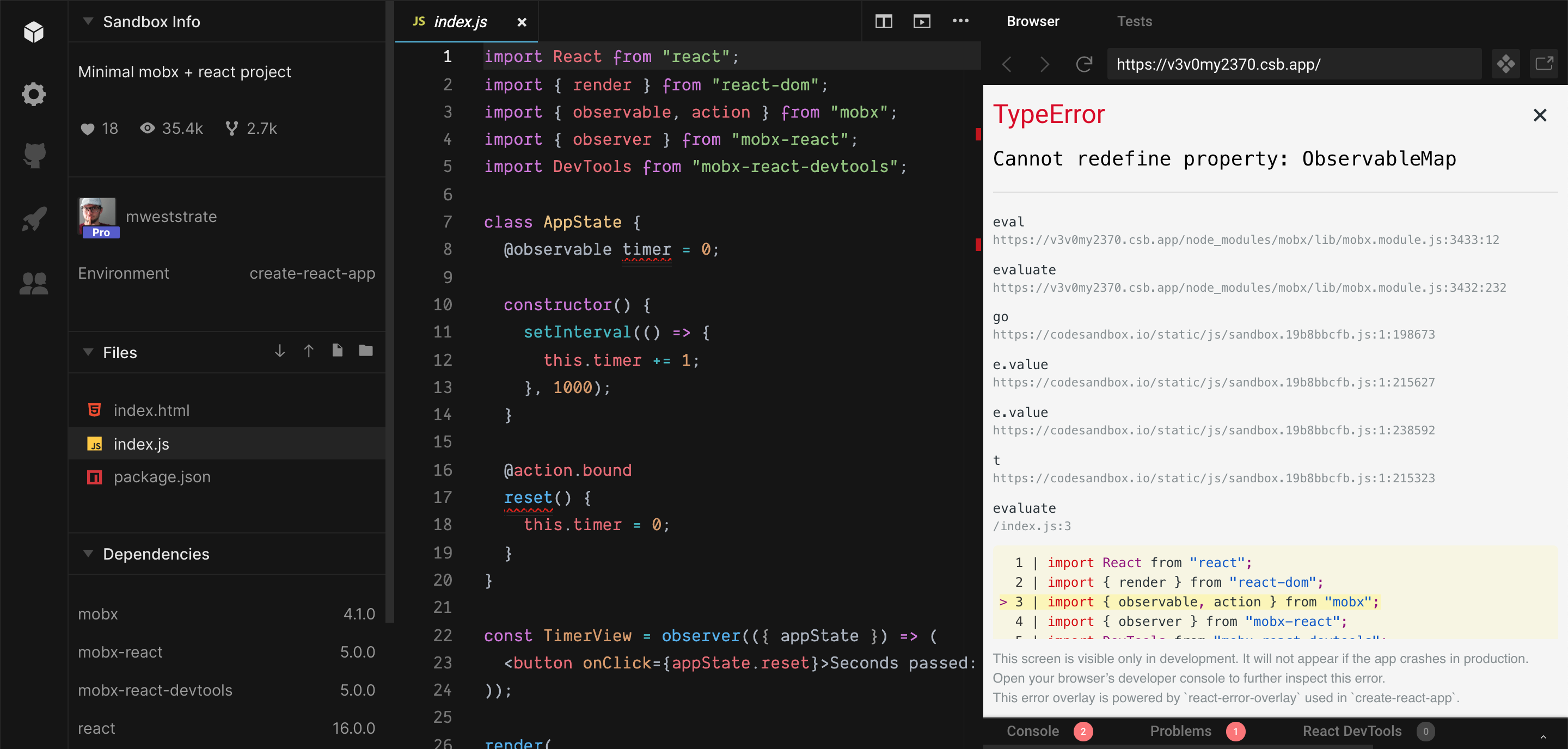Refresh the browser preview
This screenshot has width=1568, height=749.
(1084, 64)
